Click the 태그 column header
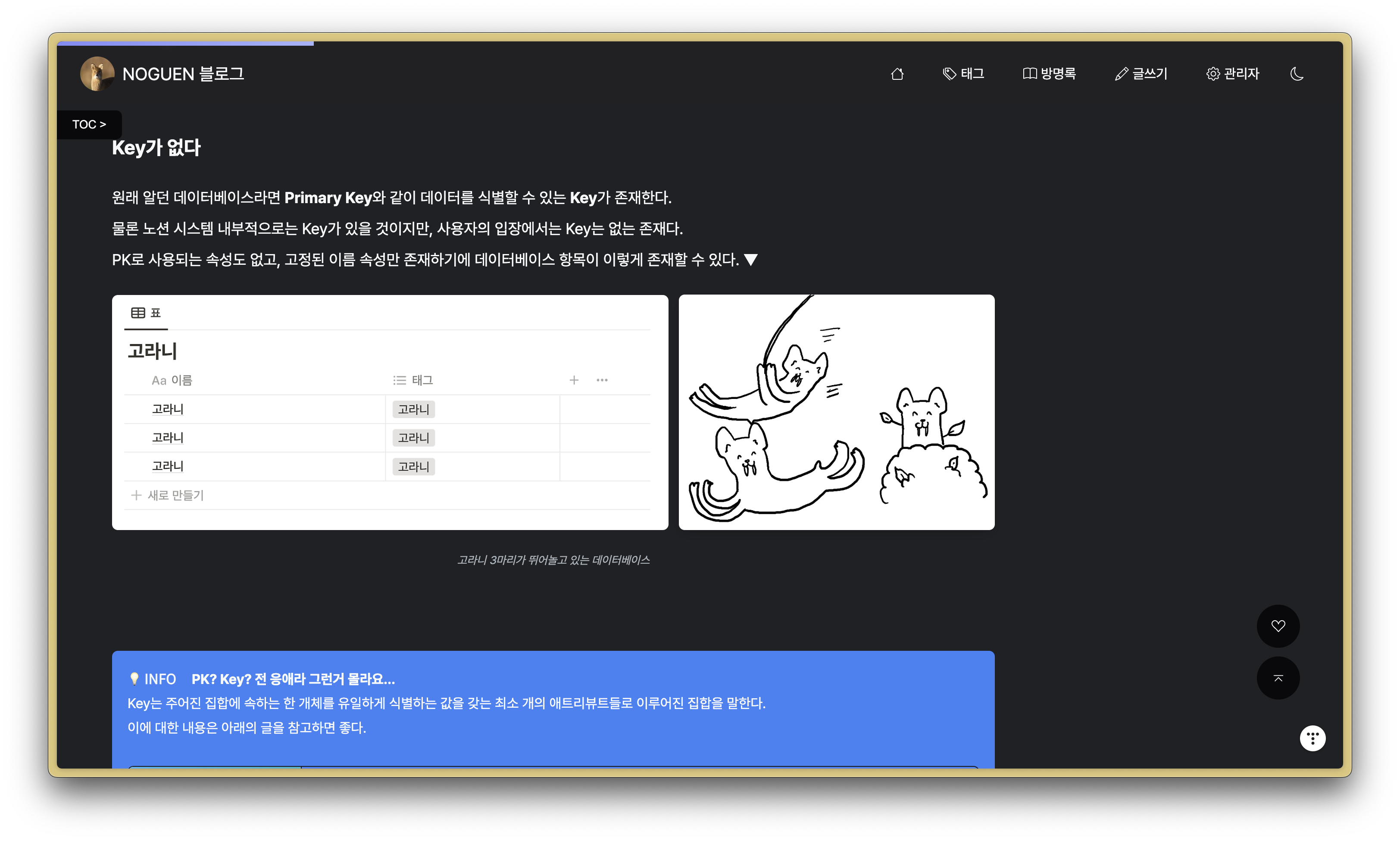The image size is (1400, 841). (x=413, y=380)
